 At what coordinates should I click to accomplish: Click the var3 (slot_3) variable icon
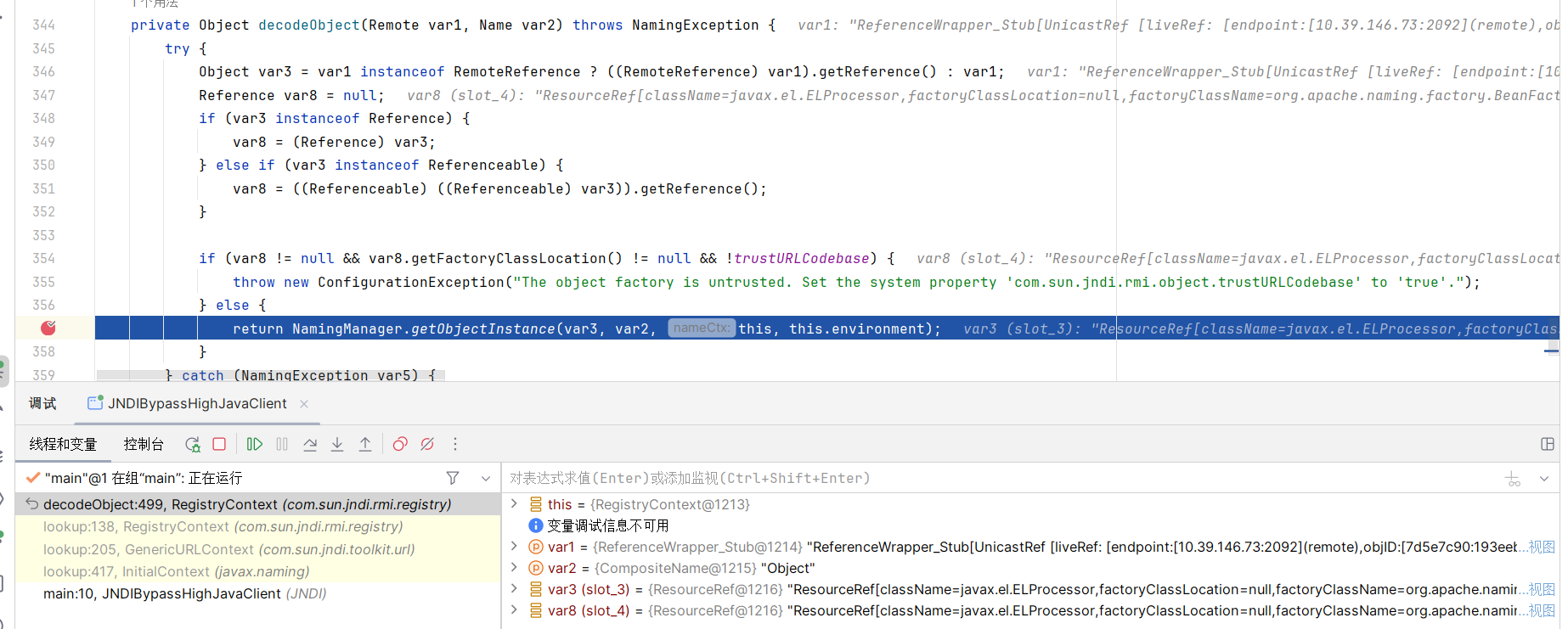pyautogui.click(x=536, y=589)
